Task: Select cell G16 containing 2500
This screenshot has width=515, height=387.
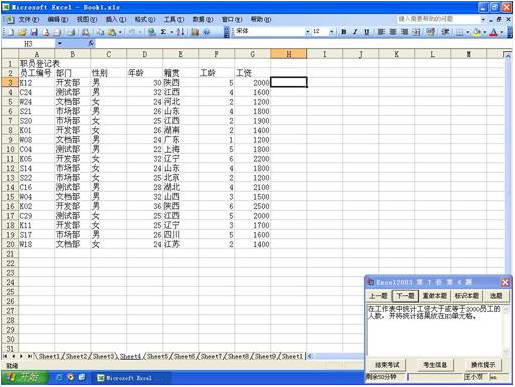Action: pyautogui.click(x=253, y=206)
